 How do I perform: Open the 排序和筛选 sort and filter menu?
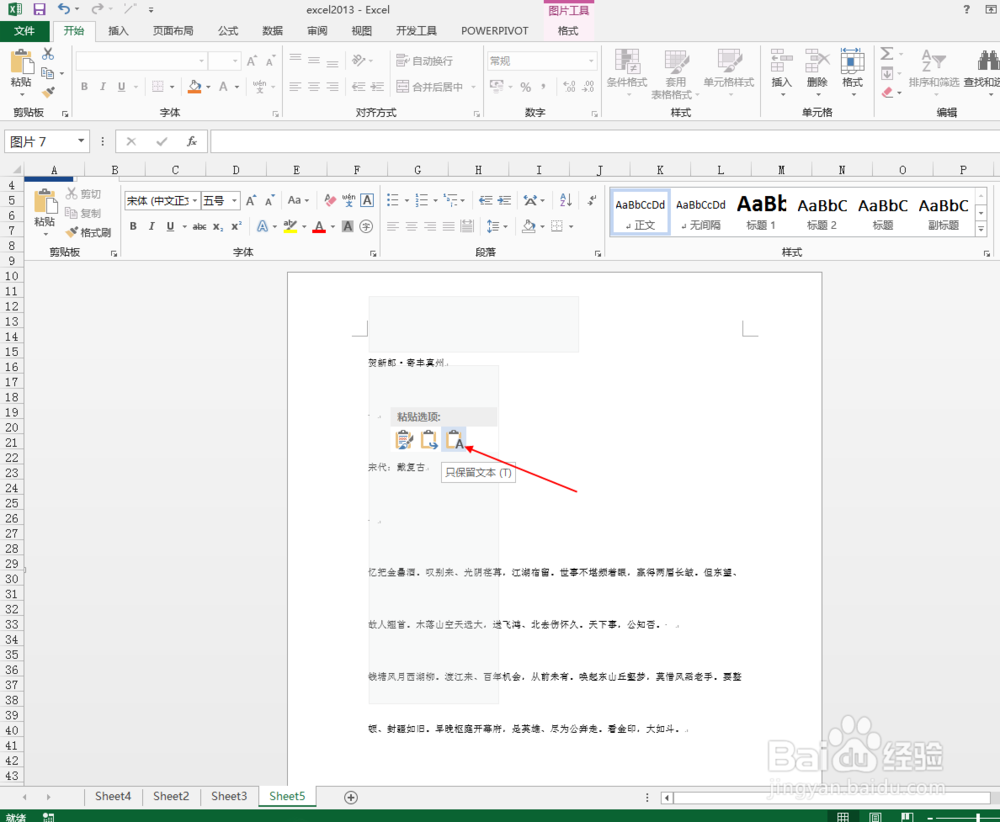[x=934, y=72]
